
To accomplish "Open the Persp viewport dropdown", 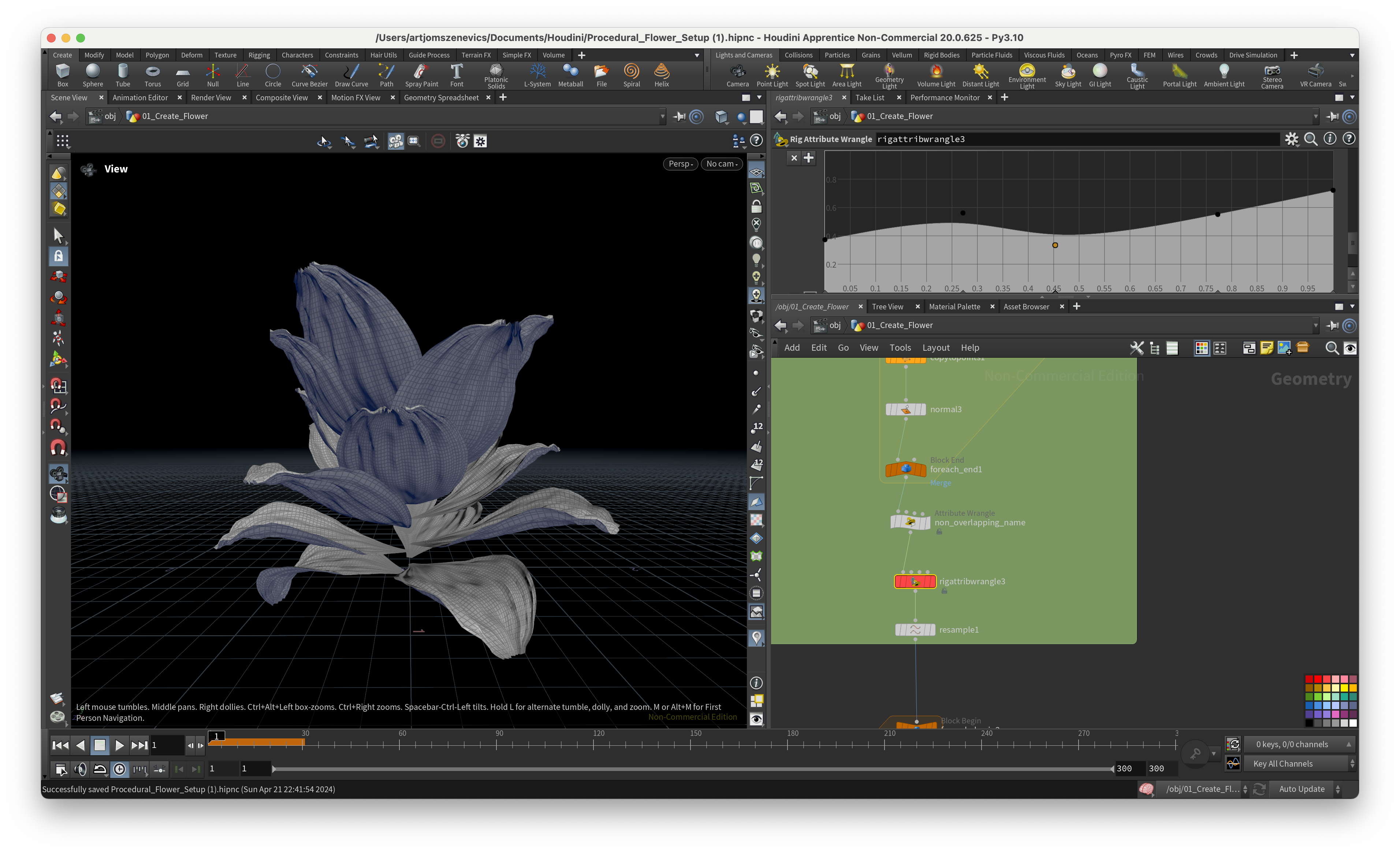I will (680, 164).
